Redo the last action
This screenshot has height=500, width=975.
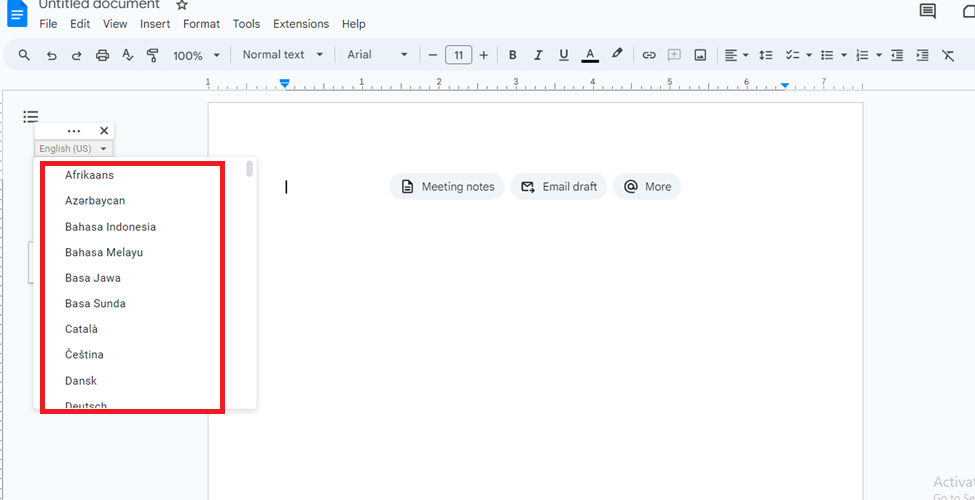(x=76, y=55)
